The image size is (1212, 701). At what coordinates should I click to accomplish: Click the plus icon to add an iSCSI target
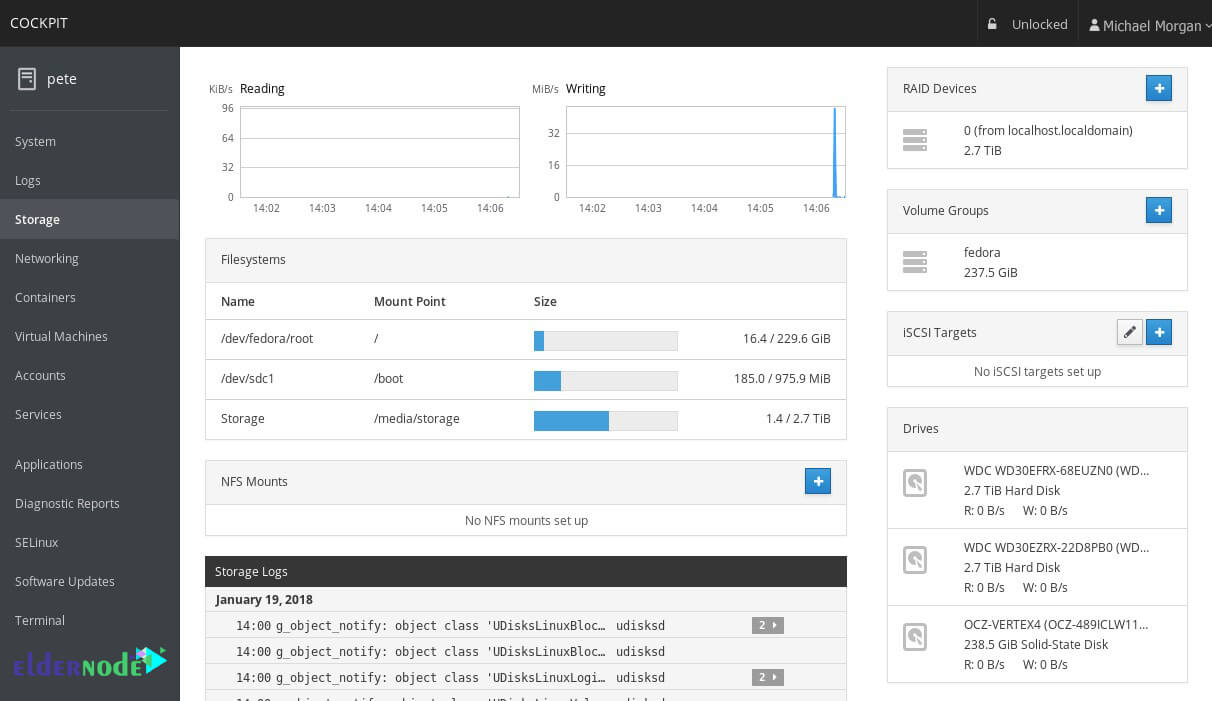pos(1159,332)
